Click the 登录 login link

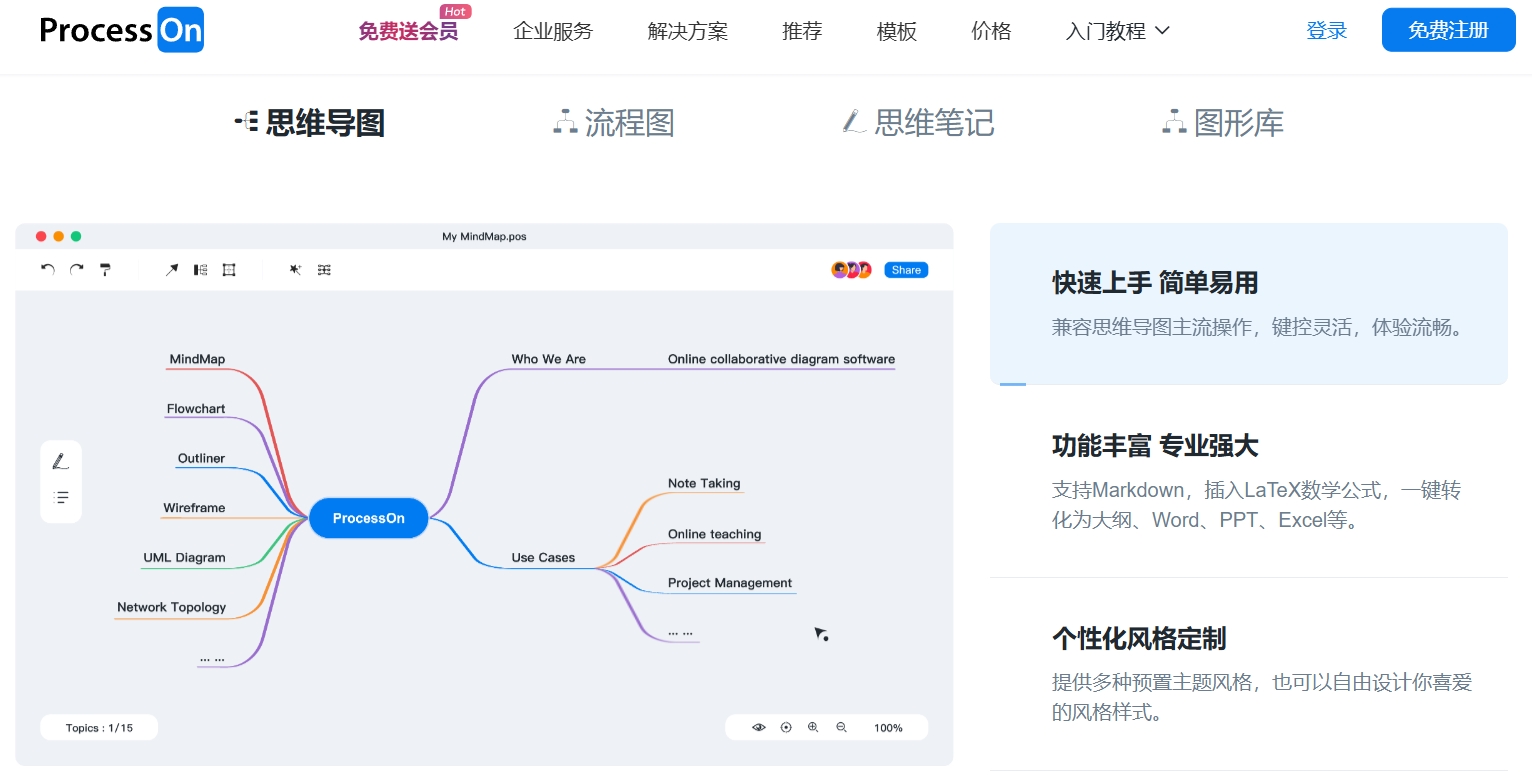pyautogui.click(x=1327, y=31)
